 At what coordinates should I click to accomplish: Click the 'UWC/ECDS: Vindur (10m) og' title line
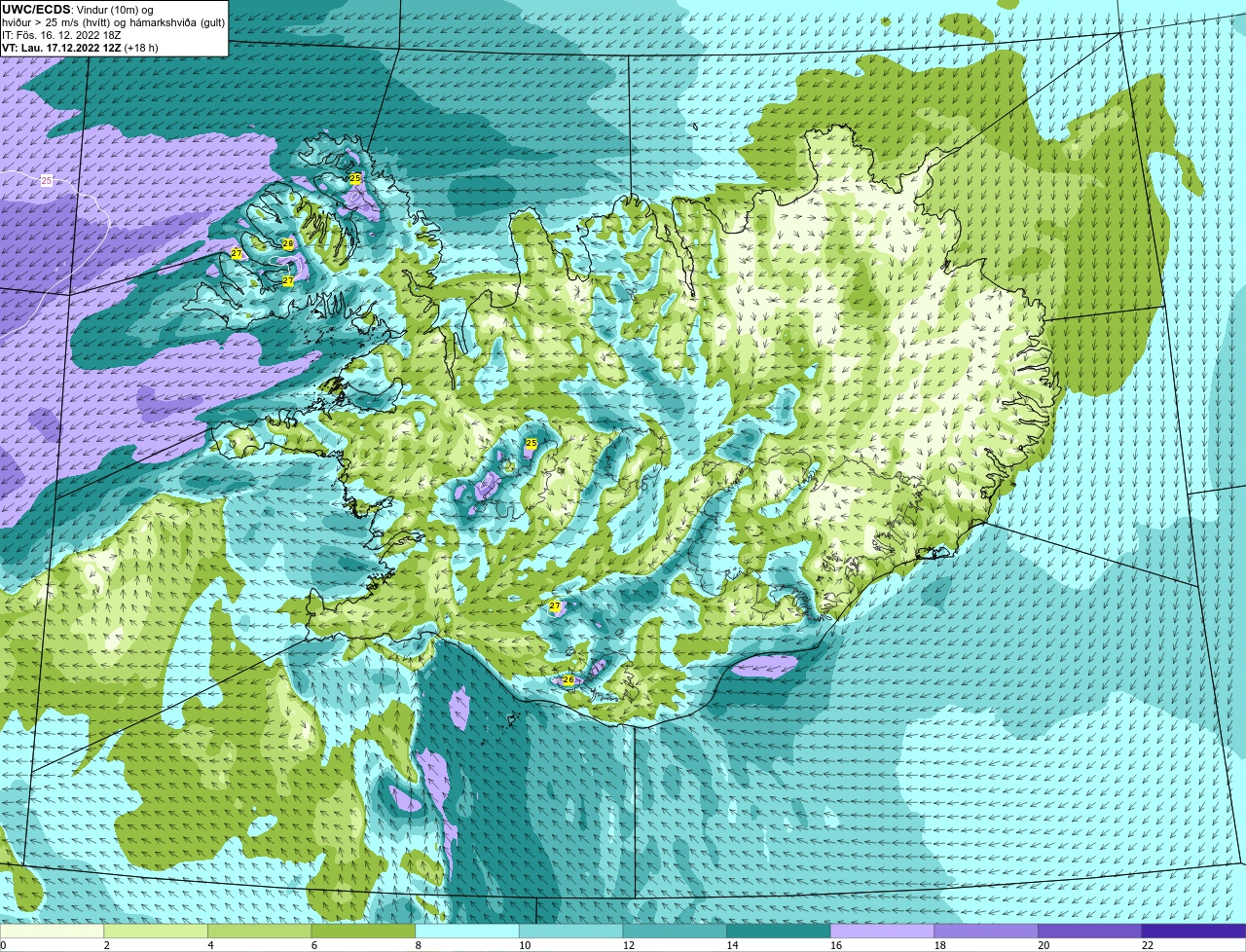(78, 10)
